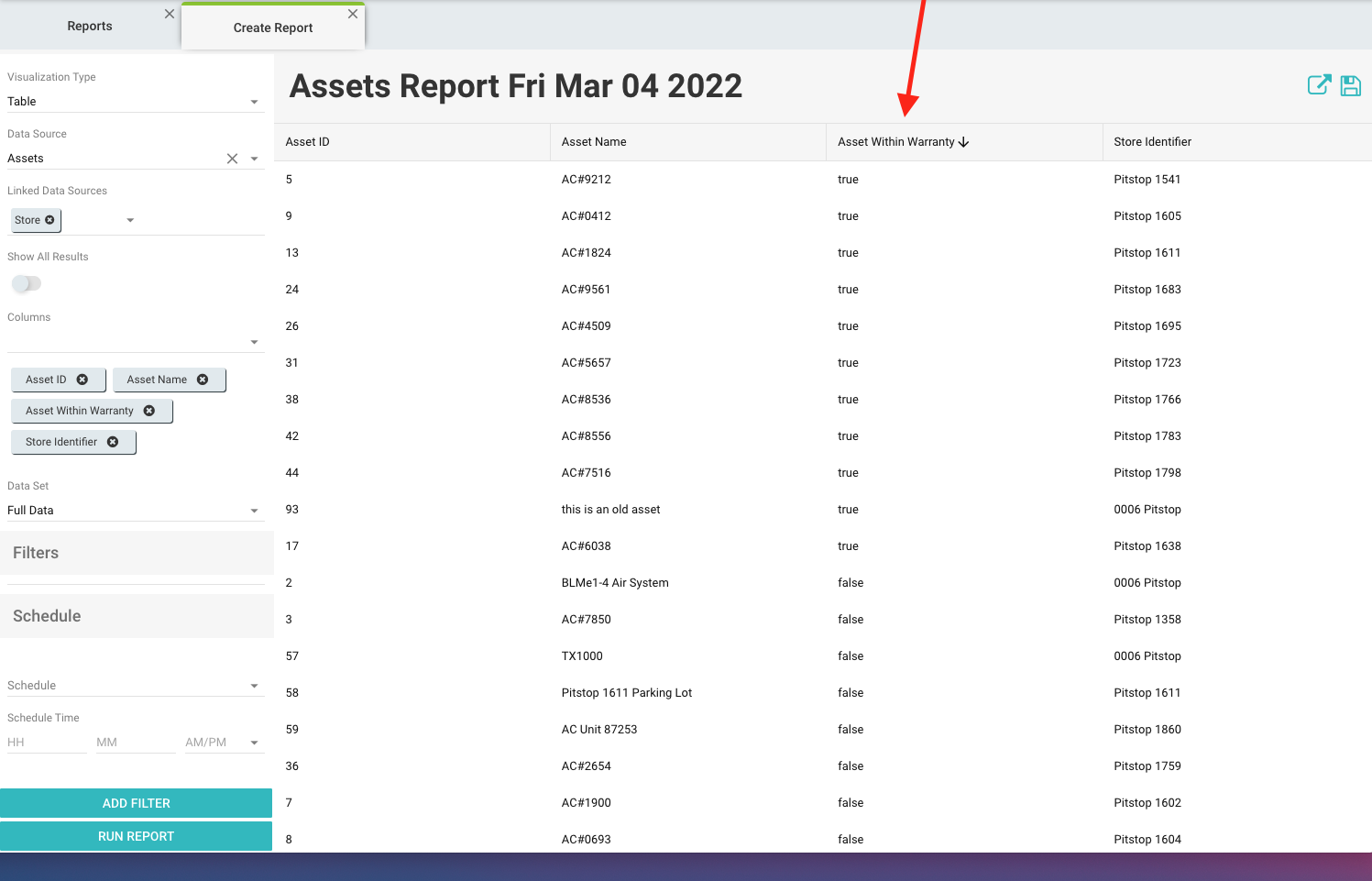
Task: Click the RUN REPORT button
Action: click(x=136, y=836)
